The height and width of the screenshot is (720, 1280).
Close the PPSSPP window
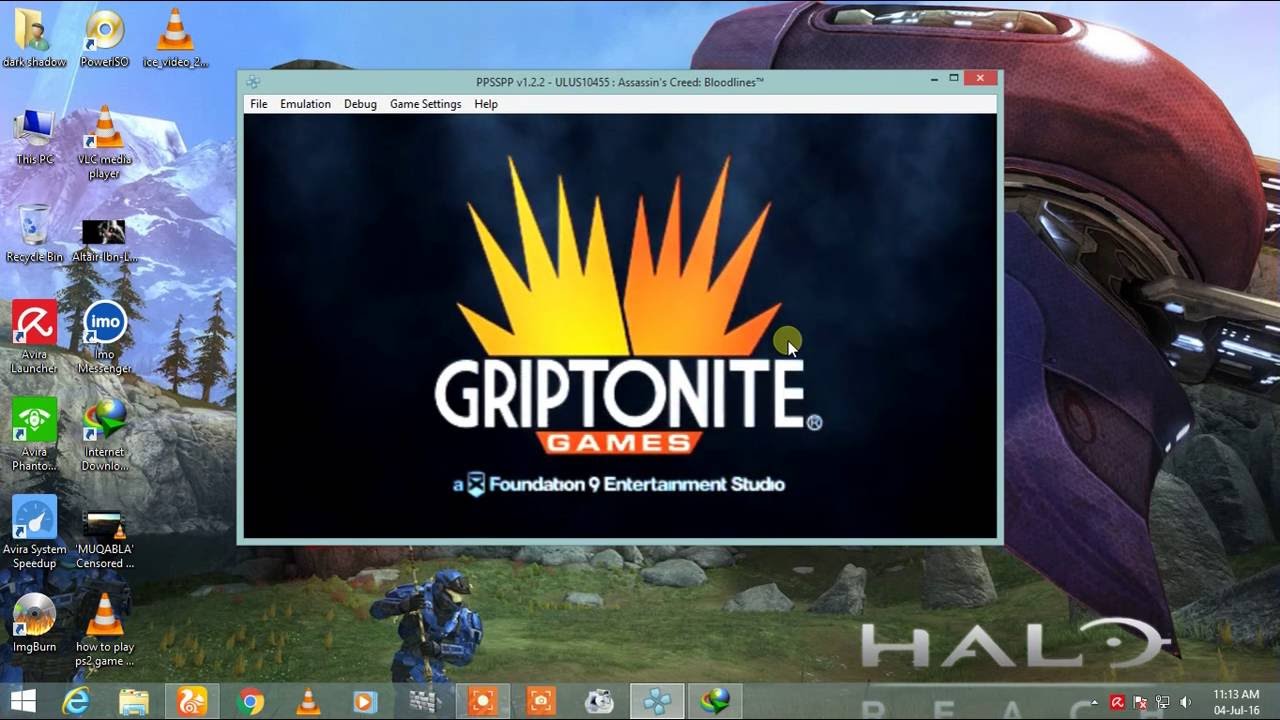click(x=980, y=79)
